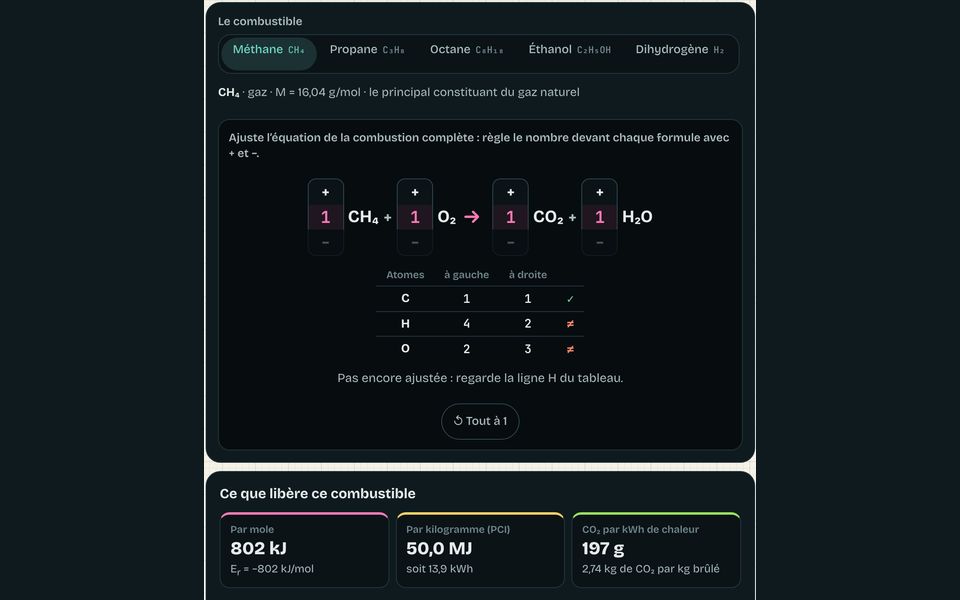The height and width of the screenshot is (600, 960).
Task: Click the 'Atomes' column header
Action: [x=405, y=275]
